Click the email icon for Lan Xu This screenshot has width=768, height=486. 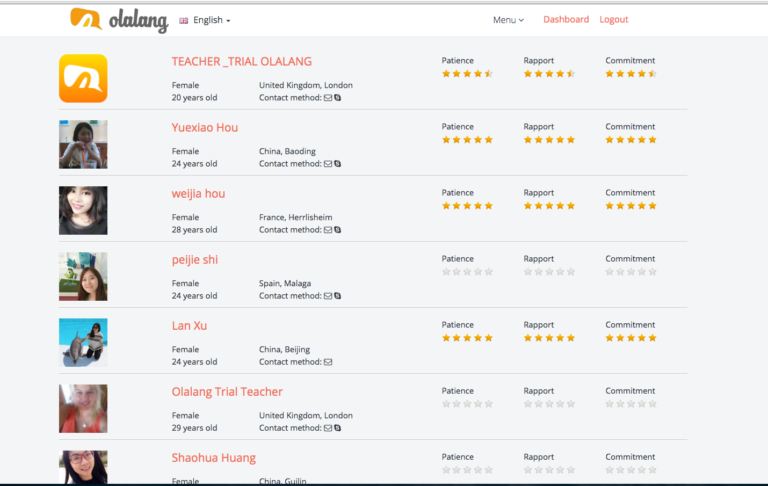click(328, 362)
